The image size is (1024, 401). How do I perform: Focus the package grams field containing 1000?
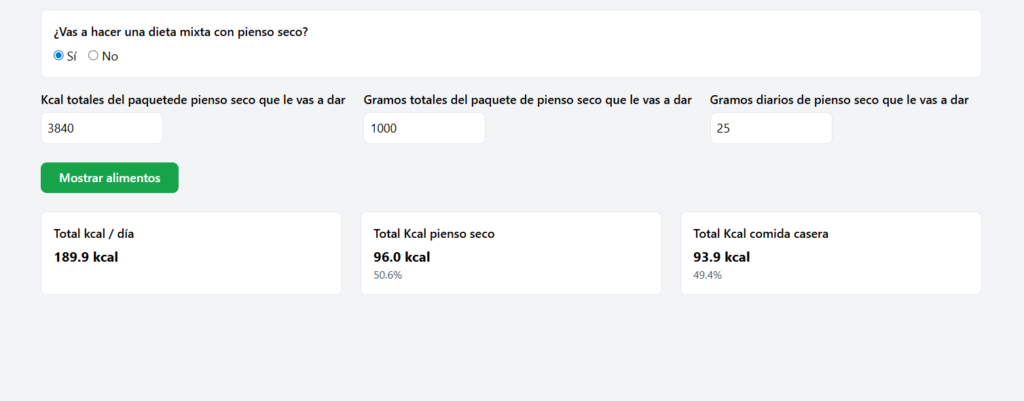424,128
